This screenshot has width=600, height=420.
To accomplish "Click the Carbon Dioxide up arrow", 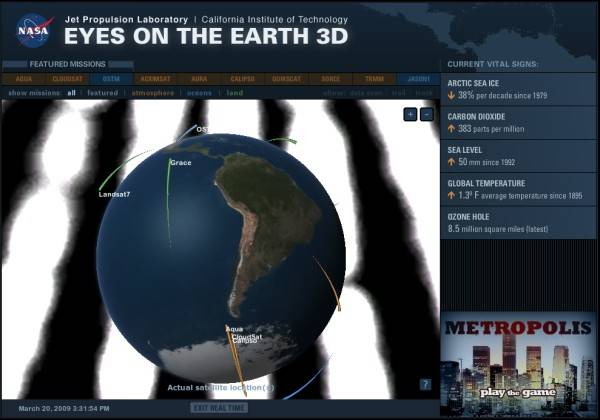I will coord(451,129).
